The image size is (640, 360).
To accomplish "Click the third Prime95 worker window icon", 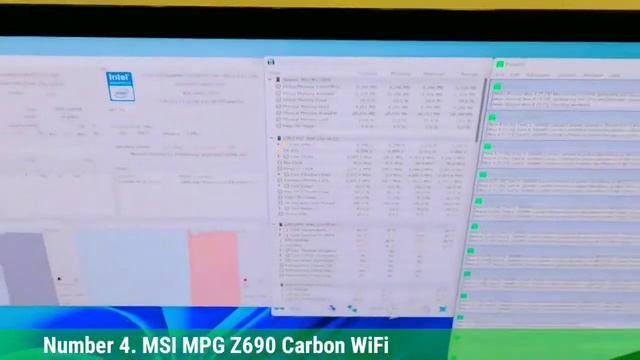I will pyautogui.click(x=488, y=147).
